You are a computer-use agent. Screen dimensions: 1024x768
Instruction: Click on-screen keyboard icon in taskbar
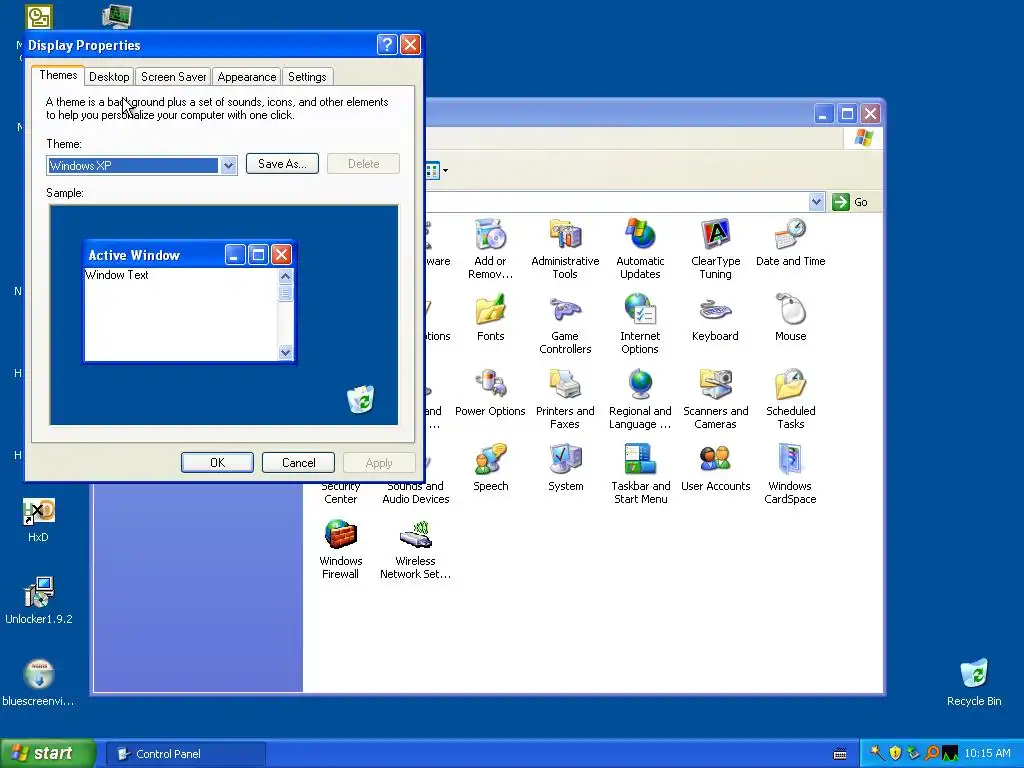[840, 754]
